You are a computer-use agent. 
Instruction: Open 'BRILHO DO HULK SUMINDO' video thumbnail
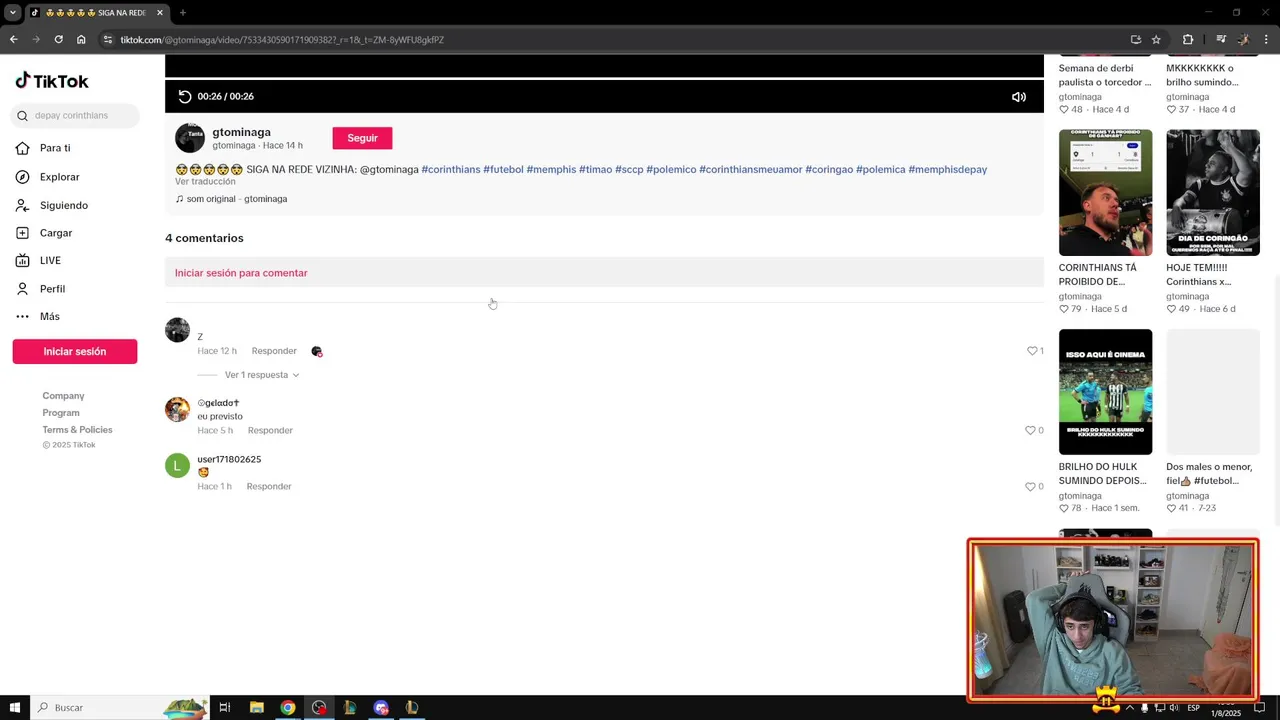coord(1105,392)
